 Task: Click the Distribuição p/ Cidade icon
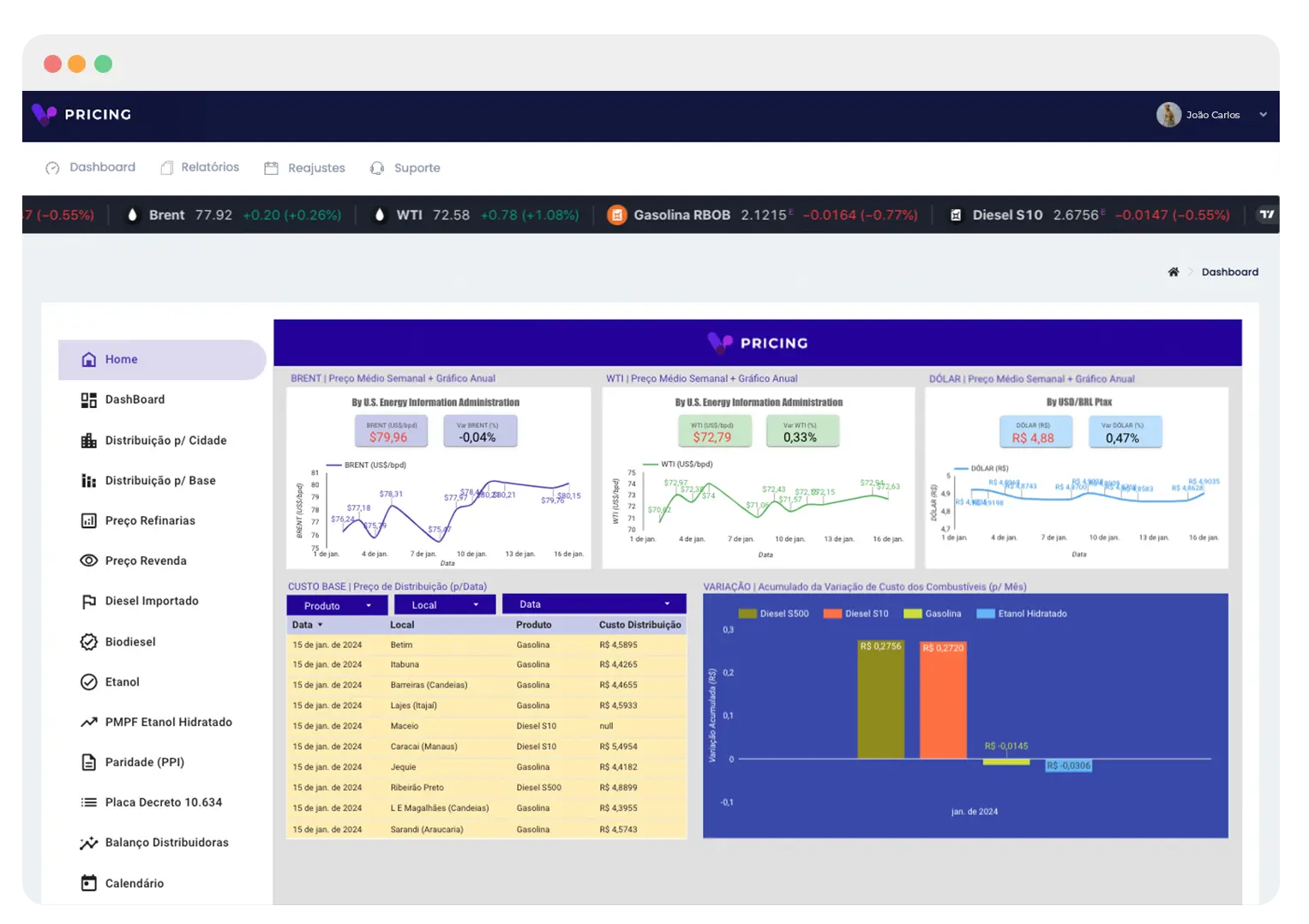[88, 441]
